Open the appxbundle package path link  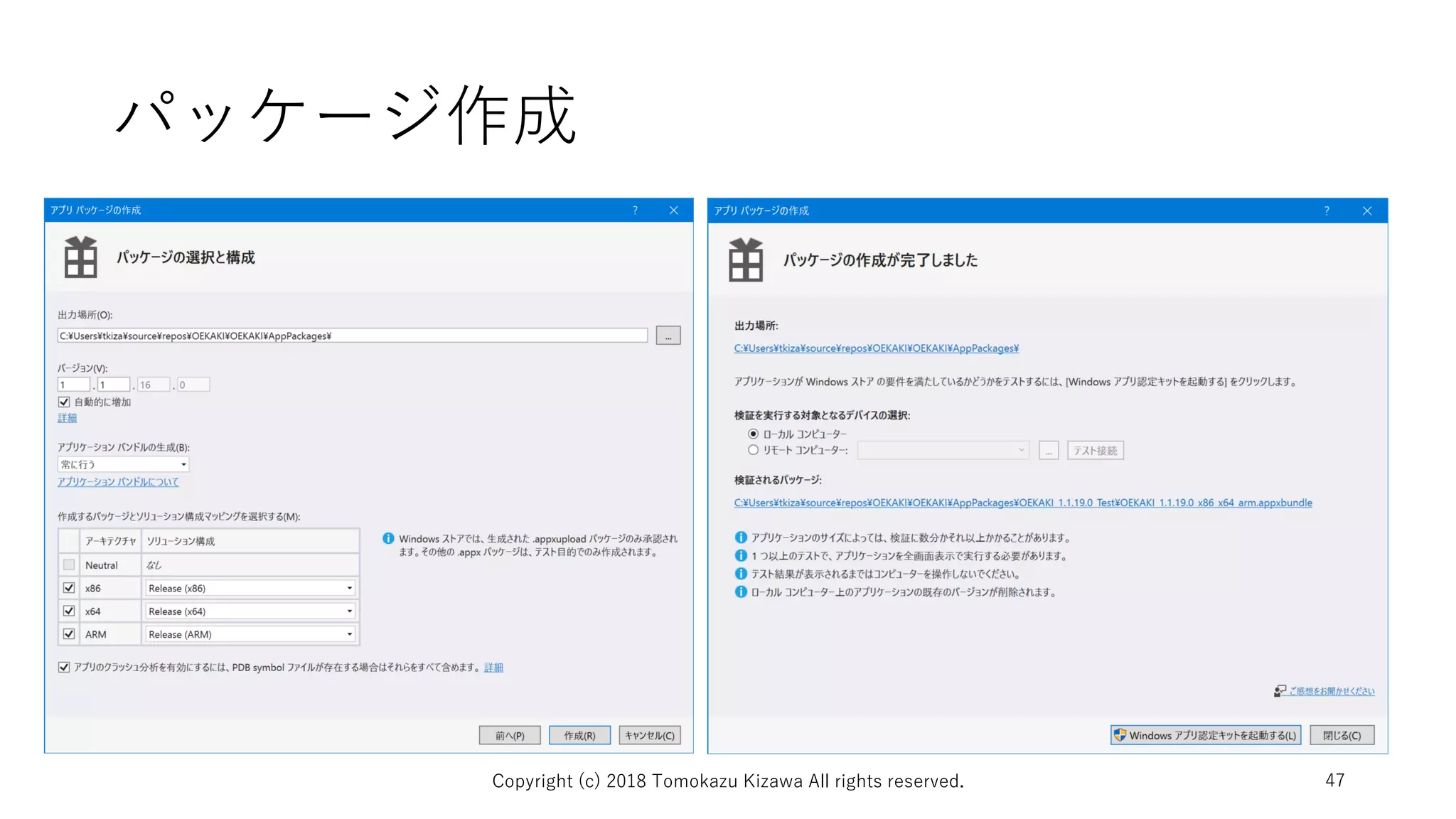coord(1022,503)
